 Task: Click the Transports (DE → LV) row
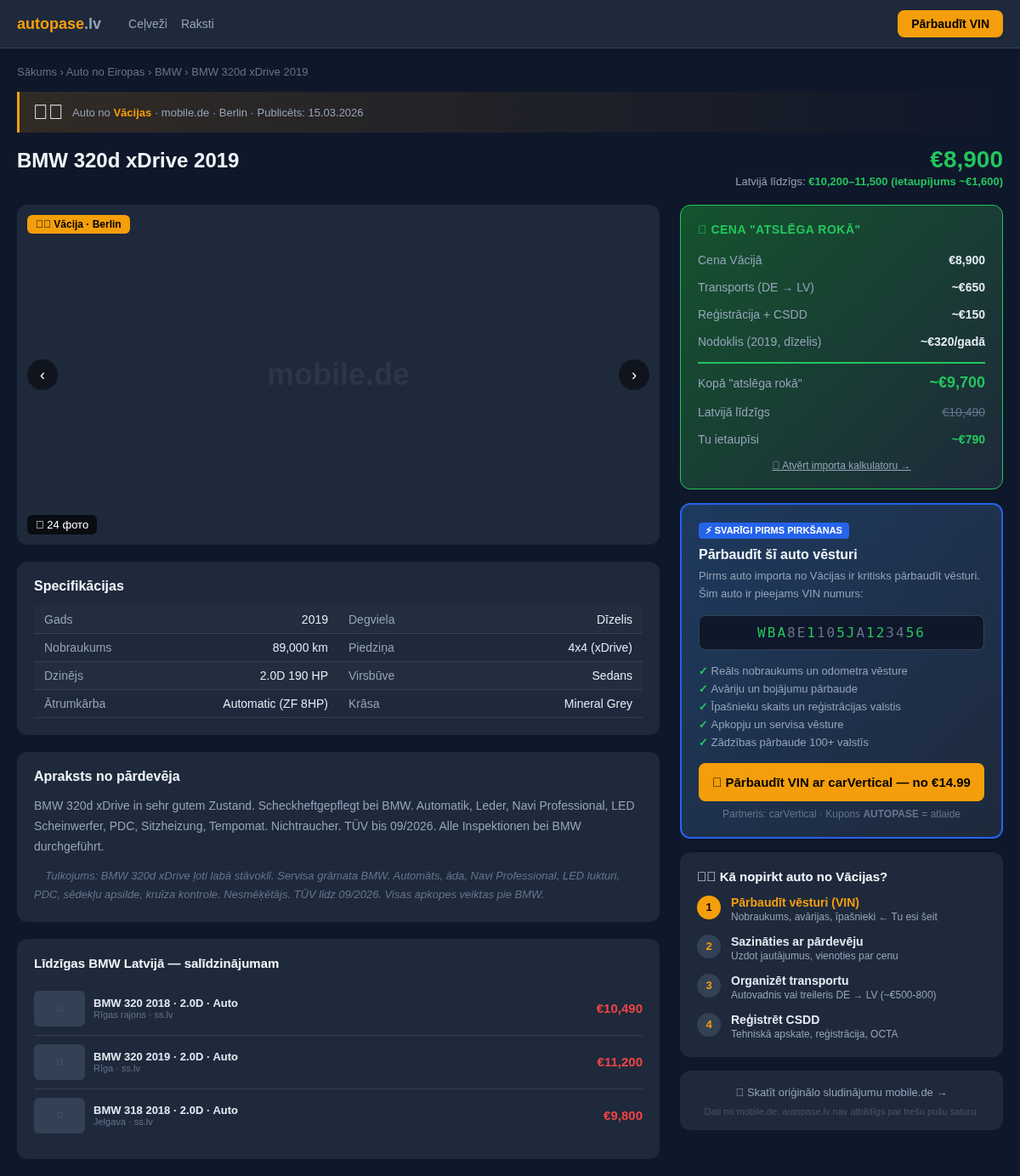click(x=841, y=287)
